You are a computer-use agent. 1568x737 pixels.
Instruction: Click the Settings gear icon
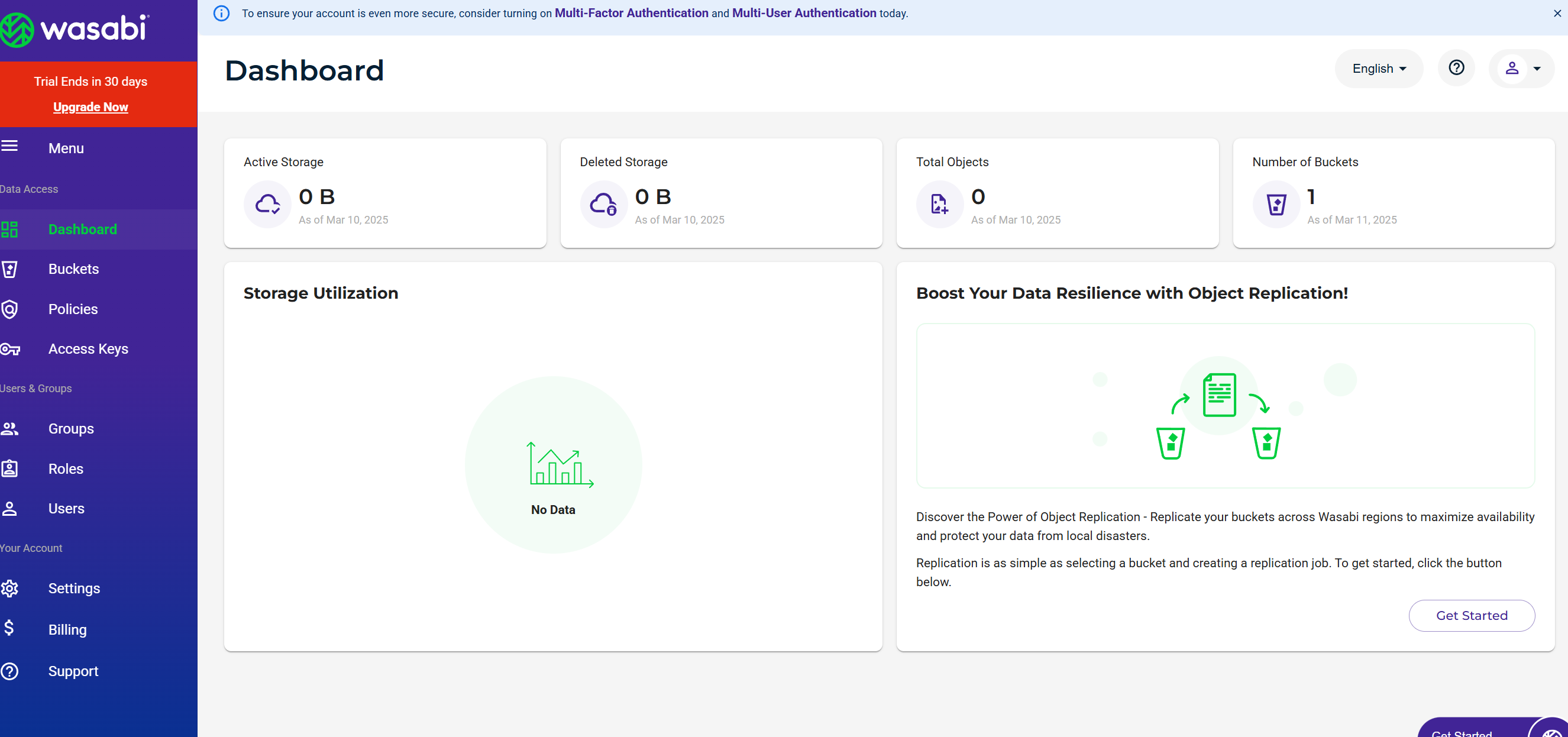(9, 589)
